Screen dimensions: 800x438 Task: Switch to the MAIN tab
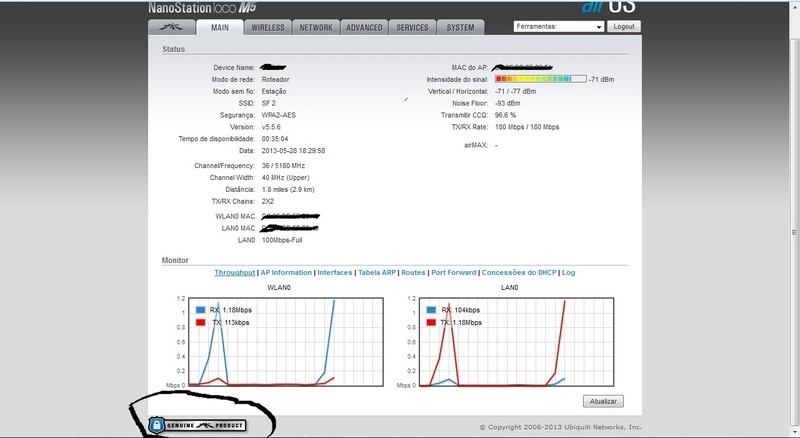pyautogui.click(x=220, y=28)
